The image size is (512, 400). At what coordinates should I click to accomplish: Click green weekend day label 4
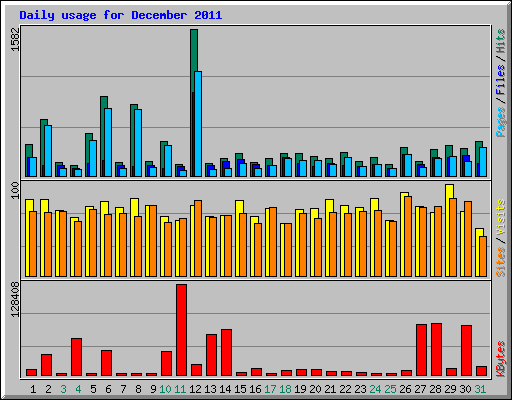(78, 389)
